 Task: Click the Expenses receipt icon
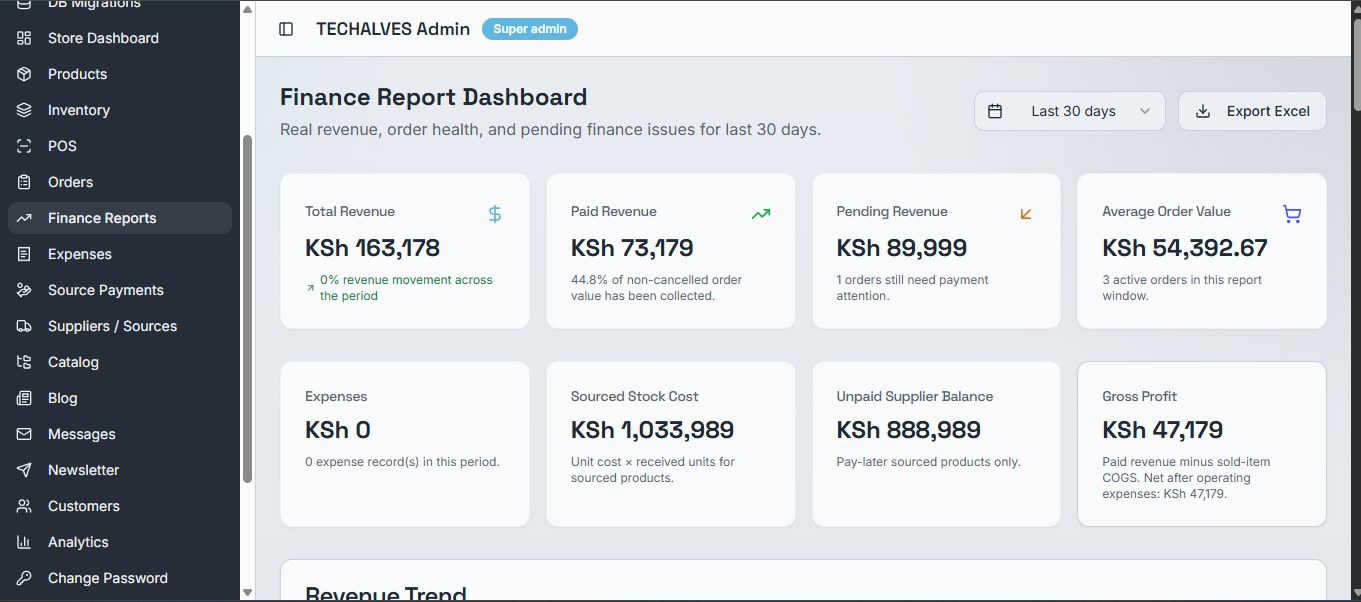tap(25, 254)
